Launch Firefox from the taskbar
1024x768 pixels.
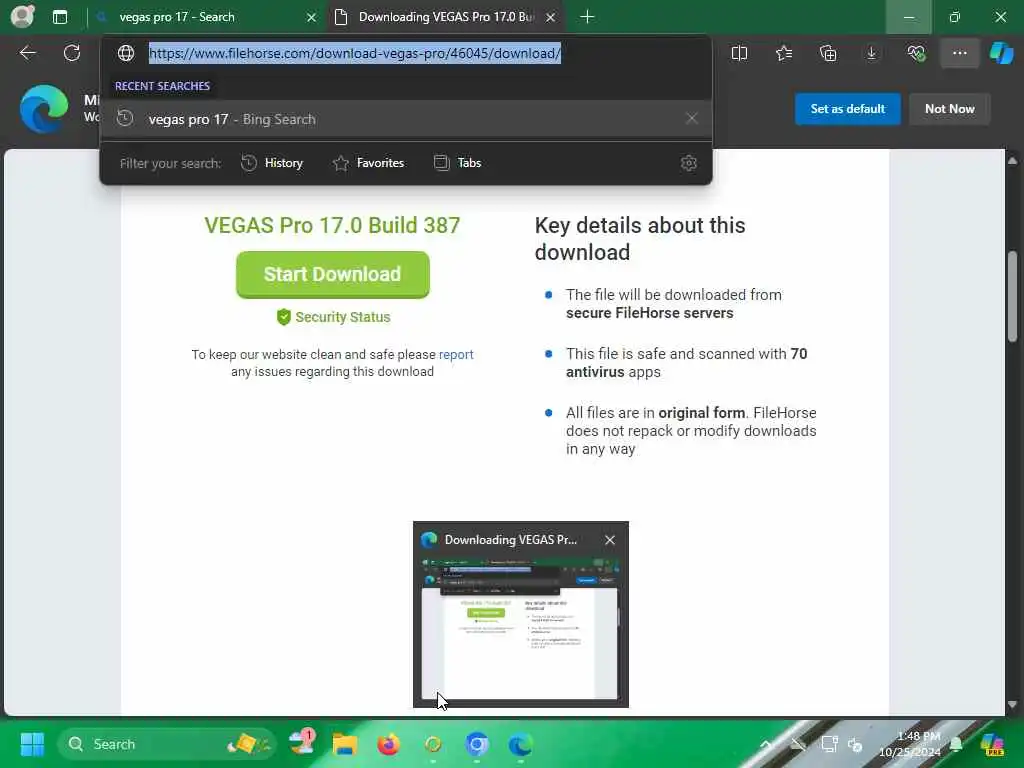click(389, 744)
